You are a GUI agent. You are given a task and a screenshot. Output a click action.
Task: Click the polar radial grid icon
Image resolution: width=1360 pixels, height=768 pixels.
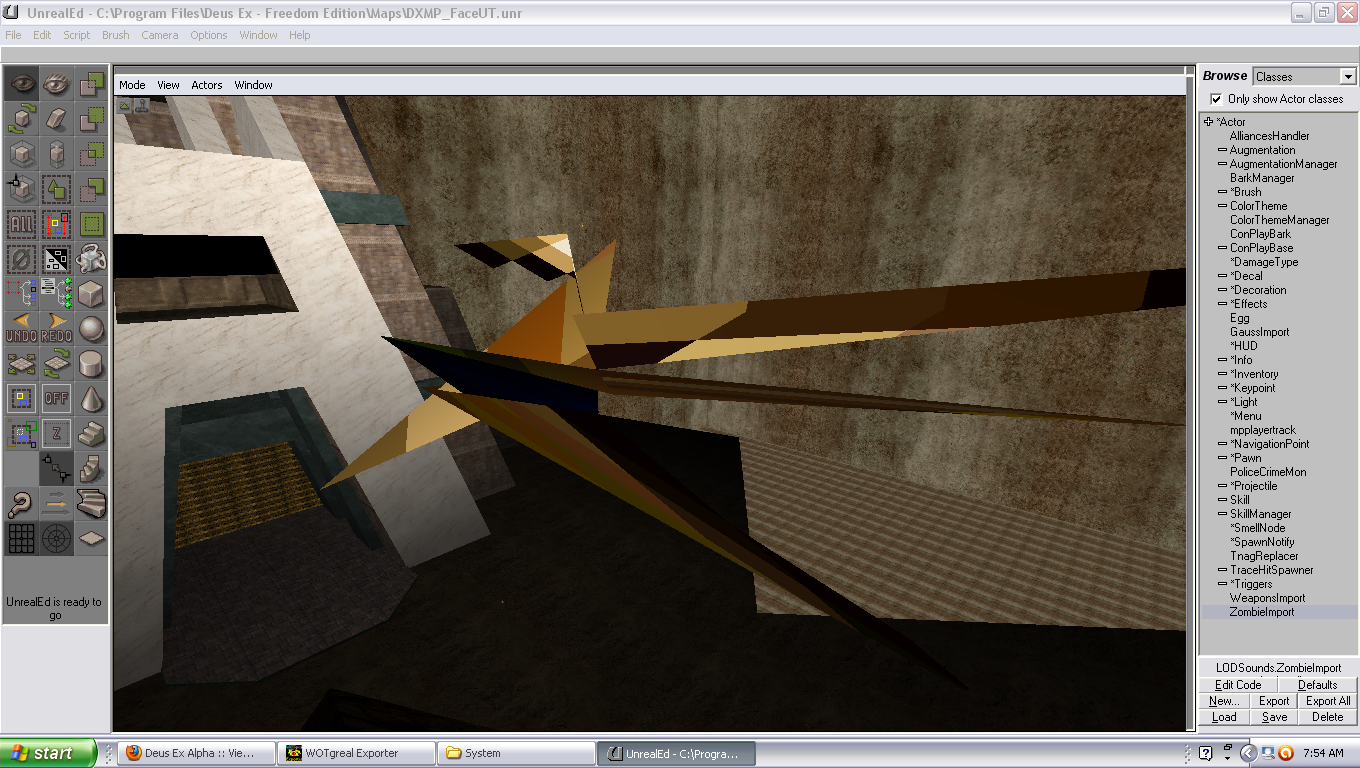coord(57,537)
